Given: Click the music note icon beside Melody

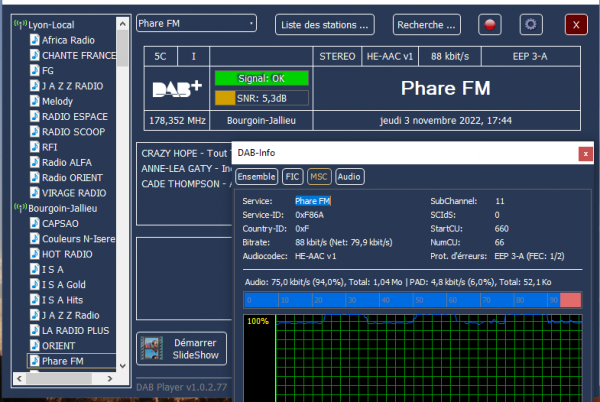Looking at the screenshot, I should pyautogui.click(x=35, y=101).
